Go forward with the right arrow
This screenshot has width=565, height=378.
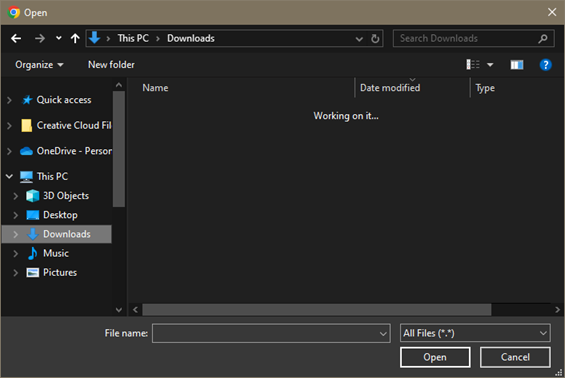(40, 38)
